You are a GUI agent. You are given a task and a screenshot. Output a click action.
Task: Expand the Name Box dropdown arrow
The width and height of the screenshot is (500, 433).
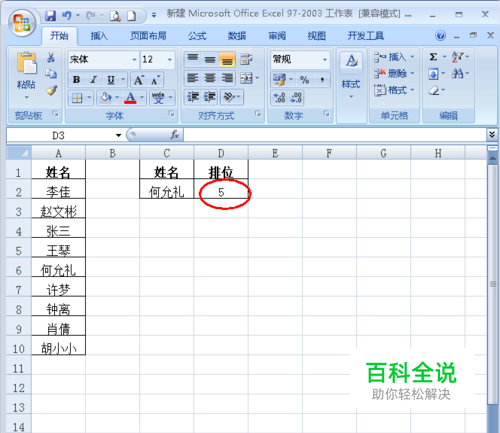tap(118, 135)
